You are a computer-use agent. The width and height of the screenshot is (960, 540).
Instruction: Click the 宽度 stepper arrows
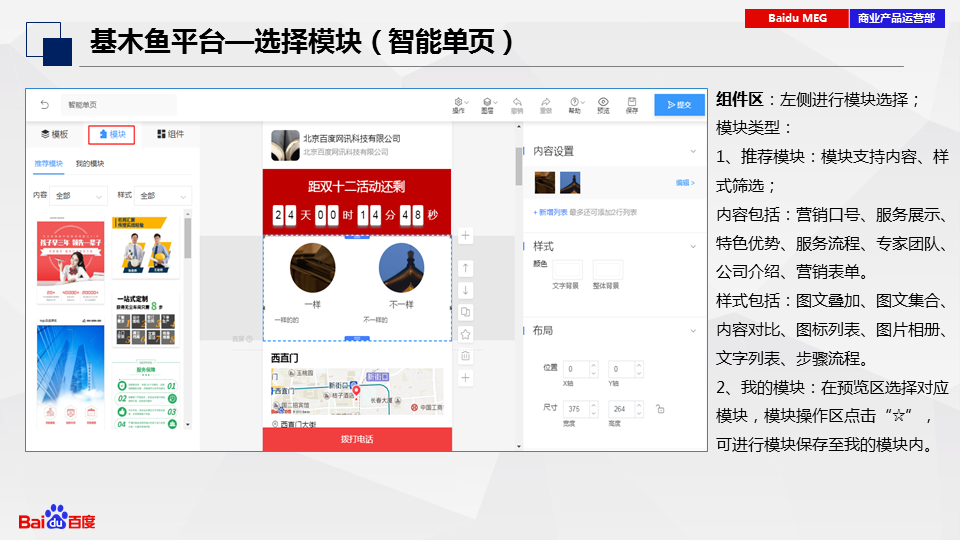click(593, 409)
